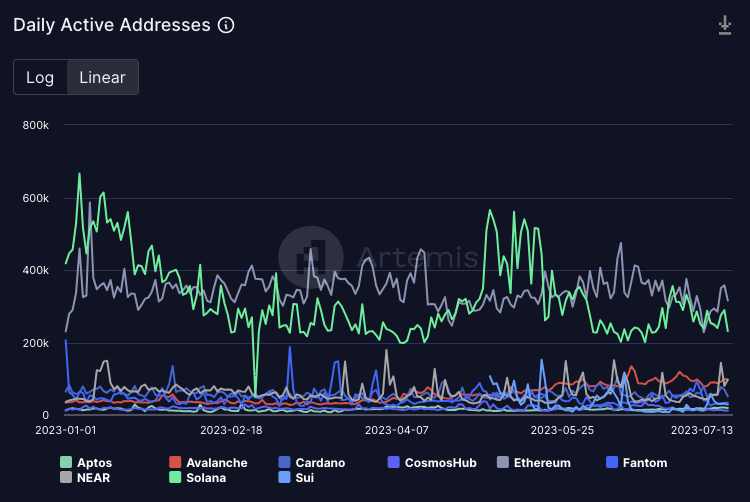Screen dimensions: 750x502
Task: Click the 800k y-axis label
Action: tap(35, 125)
